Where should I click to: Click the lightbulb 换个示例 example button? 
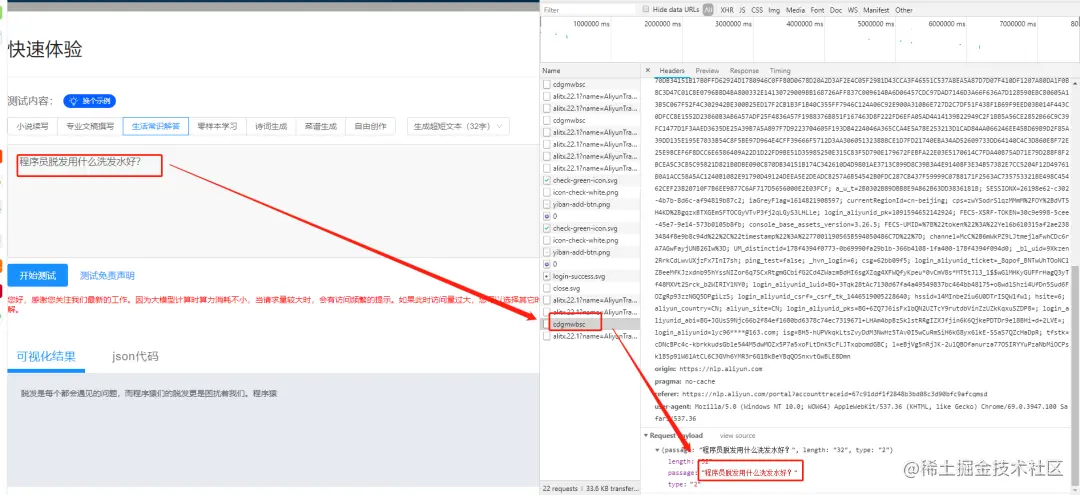[90, 101]
